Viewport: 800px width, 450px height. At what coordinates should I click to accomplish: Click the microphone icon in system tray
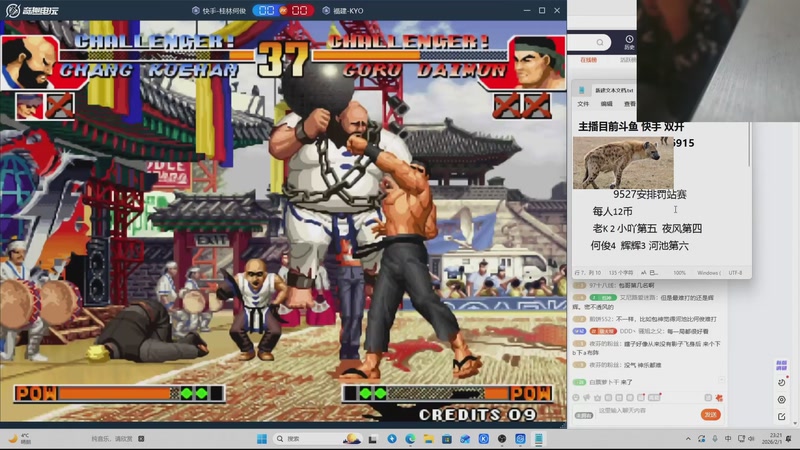pos(715,439)
